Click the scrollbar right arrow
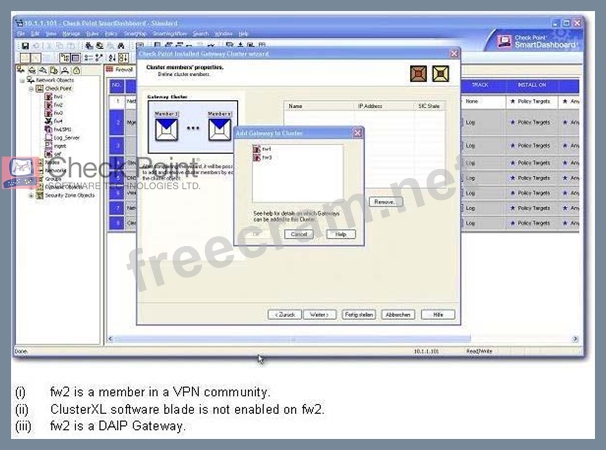The height and width of the screenshot is (450, 606). (575, 339)
